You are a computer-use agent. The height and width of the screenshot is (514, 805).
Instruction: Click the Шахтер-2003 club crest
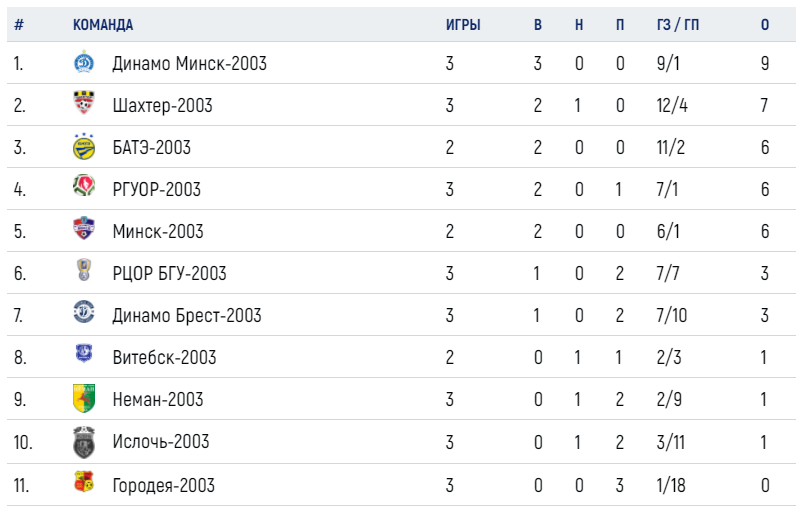84,103
